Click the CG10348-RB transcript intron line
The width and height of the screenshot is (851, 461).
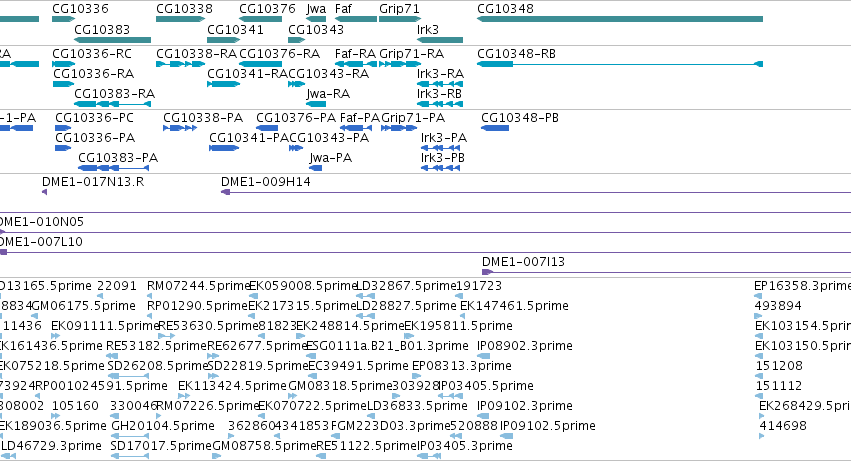[x=635, y=64]
